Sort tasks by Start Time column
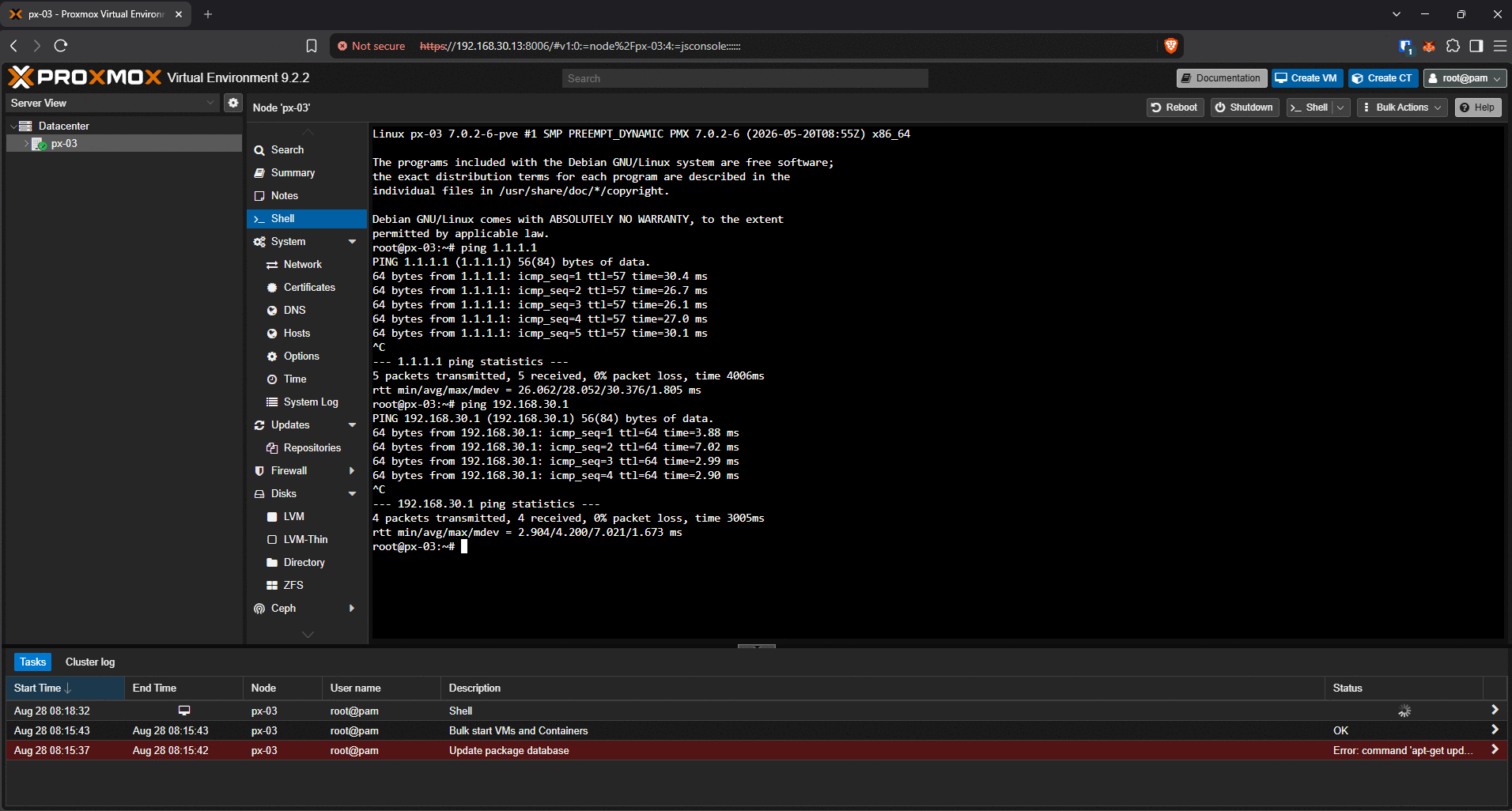The height and width of the screenshot is (811, 1512). [65, 688]
